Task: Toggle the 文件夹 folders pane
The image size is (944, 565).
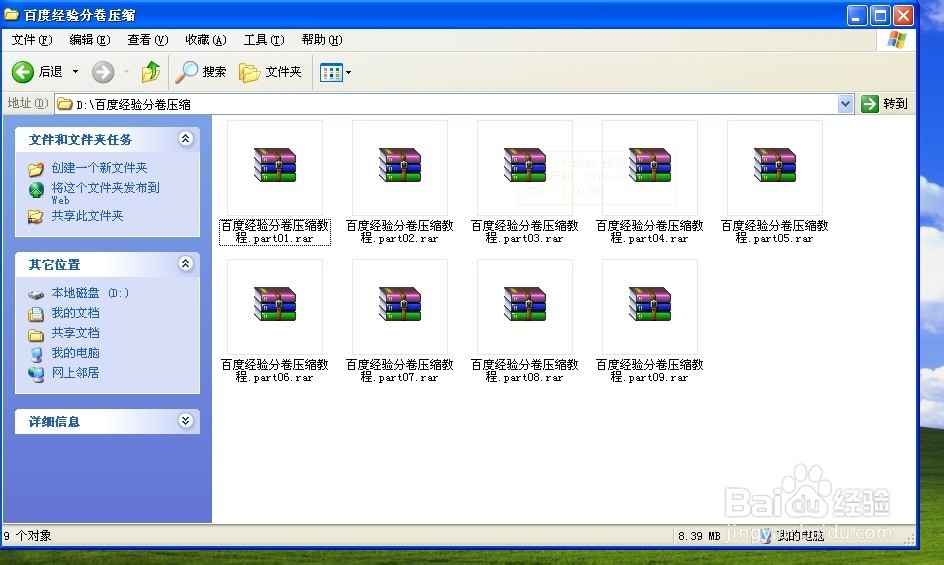Action: [x=270, y=72]
